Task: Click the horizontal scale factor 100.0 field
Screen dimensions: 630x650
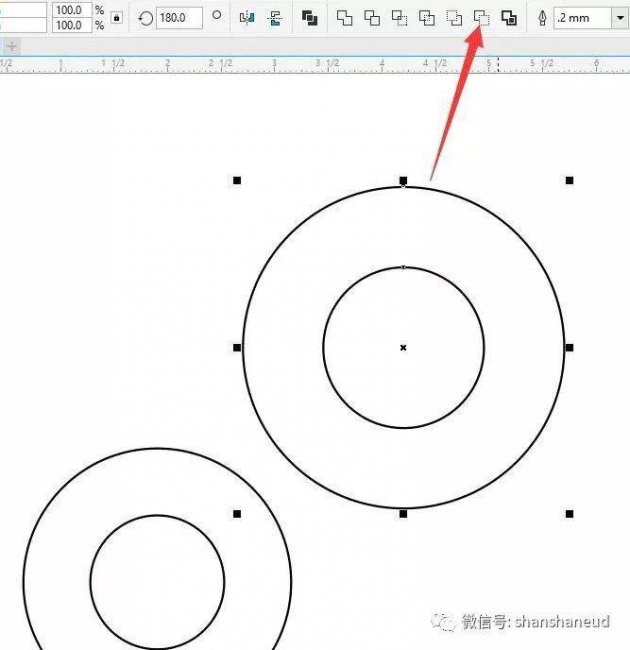Action: coord(72,10)
